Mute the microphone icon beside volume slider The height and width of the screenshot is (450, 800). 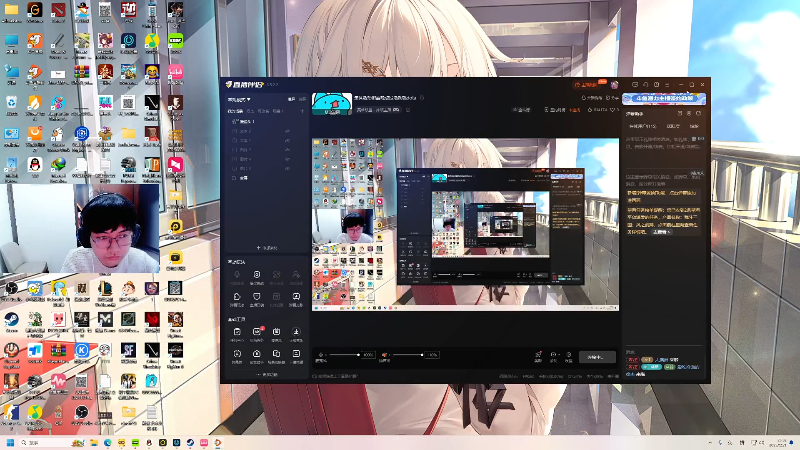click(321, 355)
